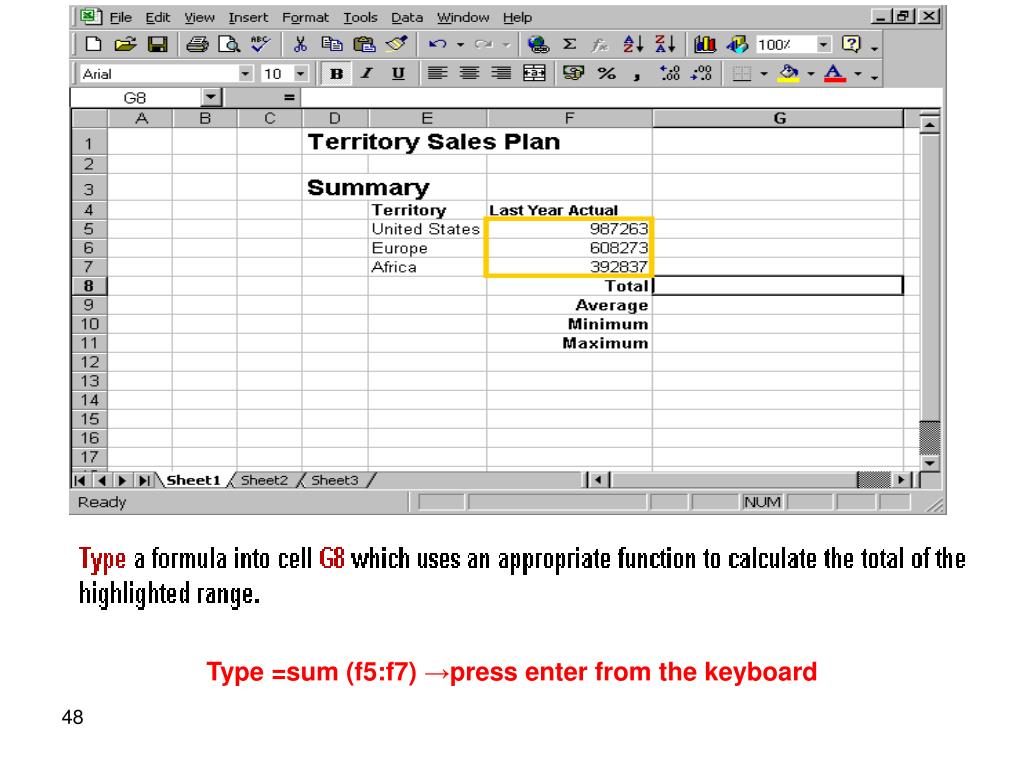Apply Currency style format
Screen dimensions: 1024x768
coord(573,73)
